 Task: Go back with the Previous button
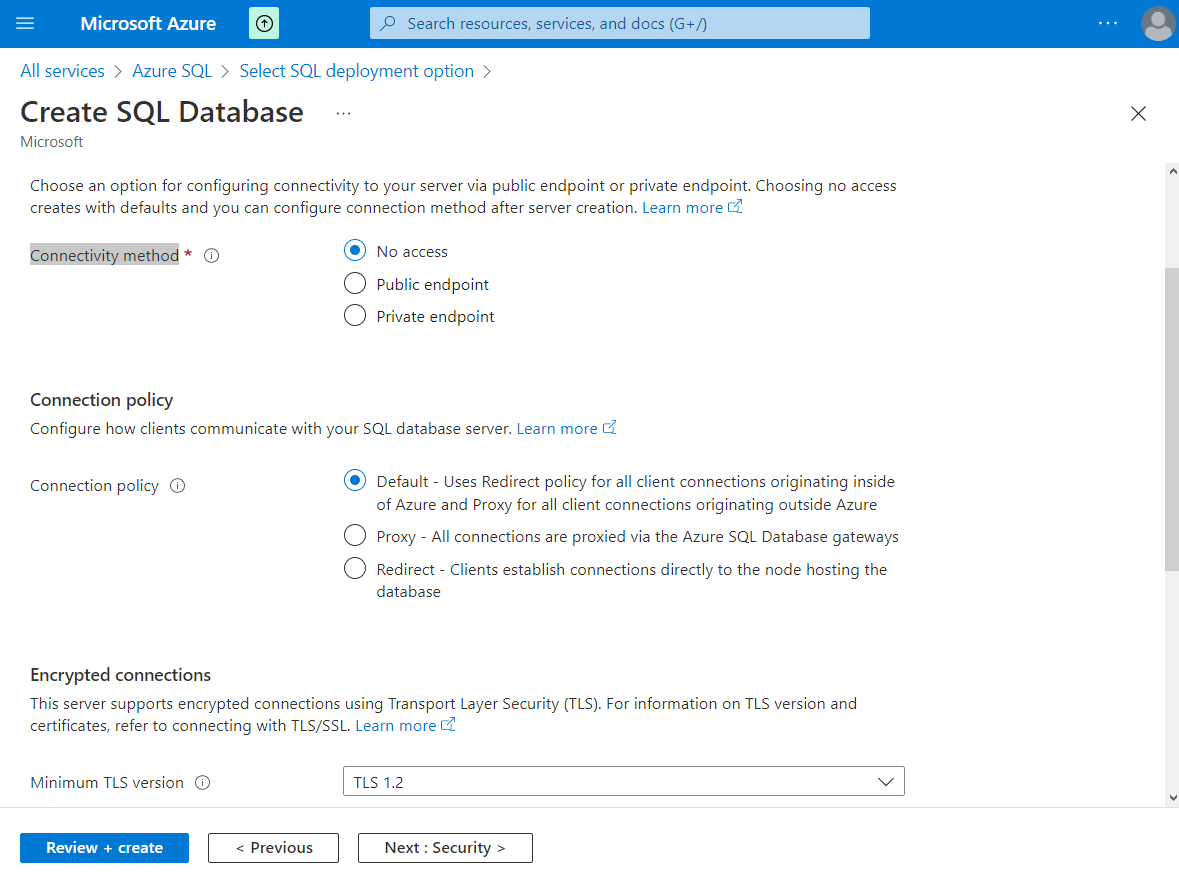[x=274, y=848]
